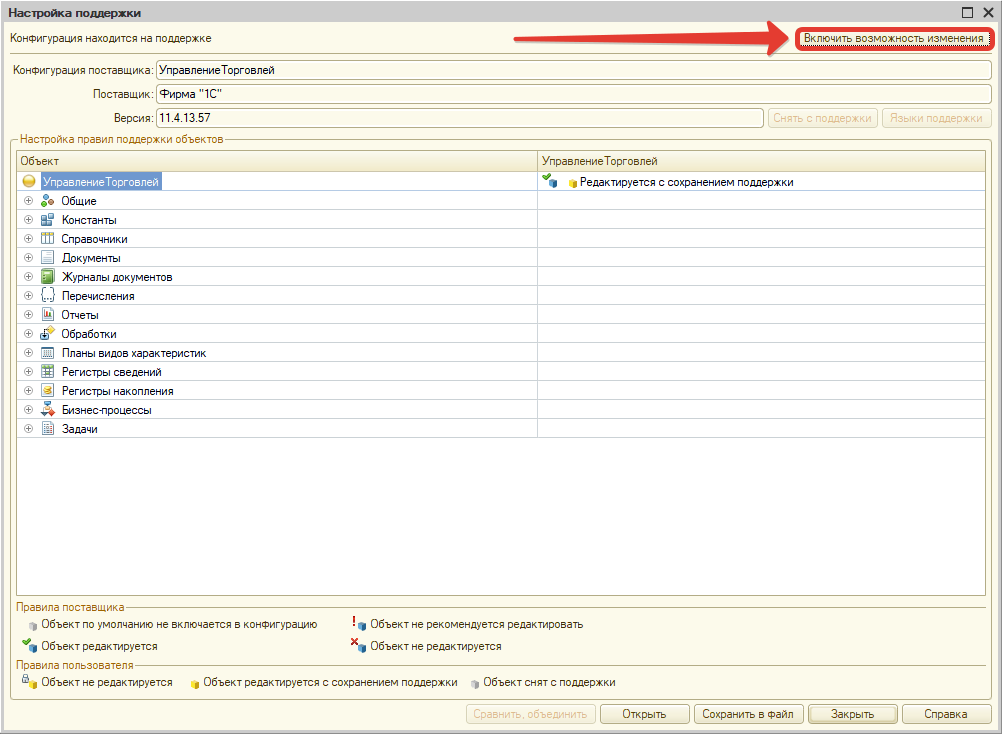Click the Документы tree icon
Image resolution: width=1002 pixels, height=734 pixels.
47,258
